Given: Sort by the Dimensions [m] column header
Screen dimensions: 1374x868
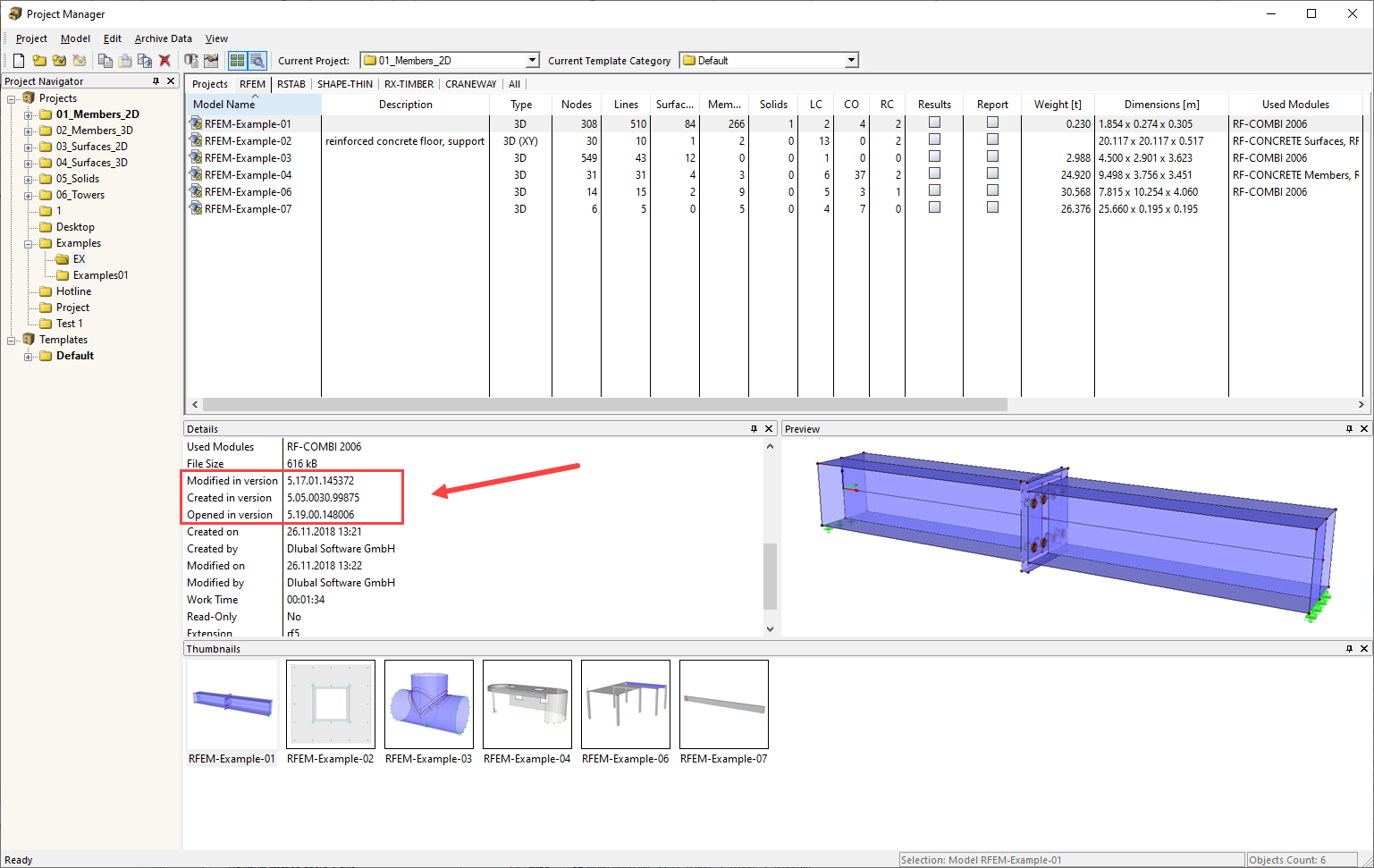Looking at the screenshot, I should pyautogui.click(x=1161, y=105).
